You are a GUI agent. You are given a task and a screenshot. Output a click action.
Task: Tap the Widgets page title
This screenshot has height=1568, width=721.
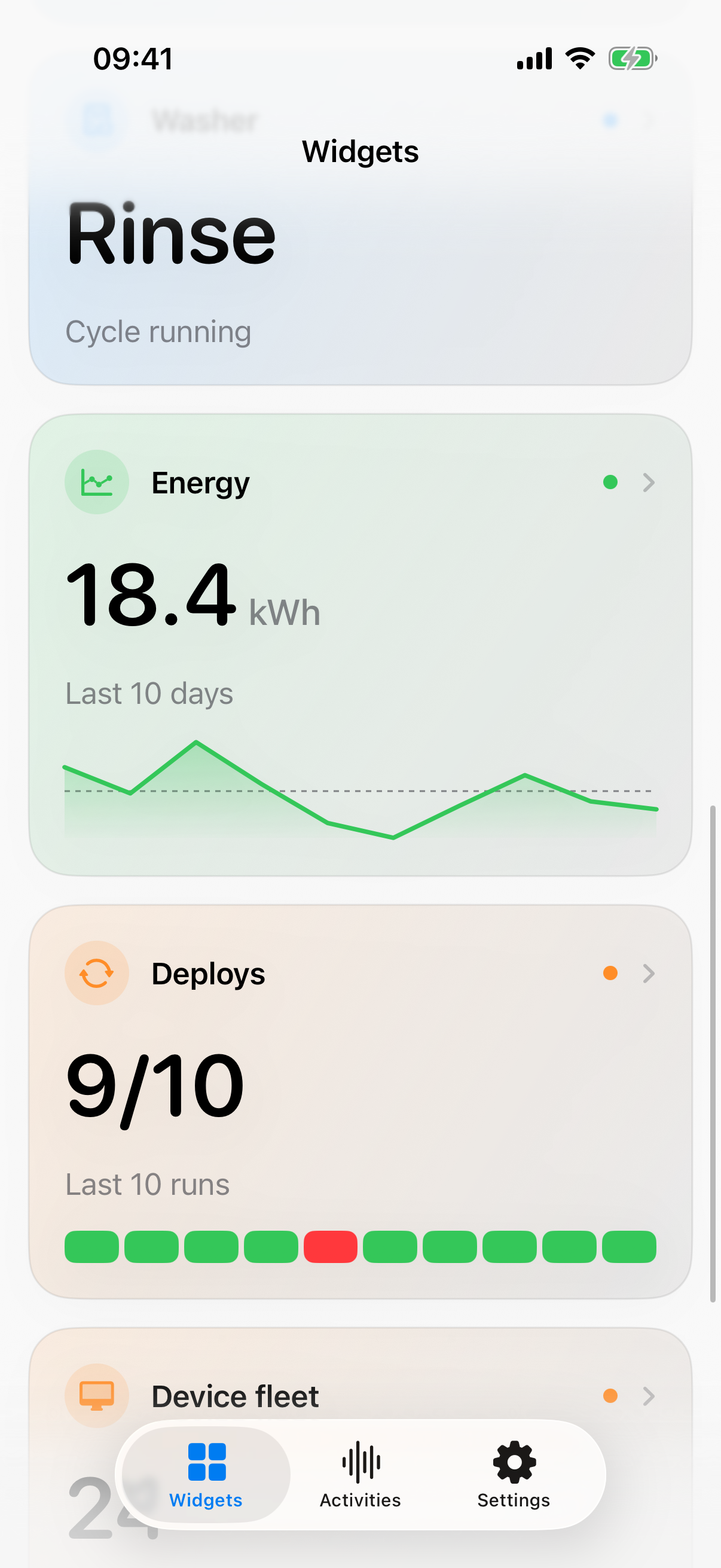[360, 151]
